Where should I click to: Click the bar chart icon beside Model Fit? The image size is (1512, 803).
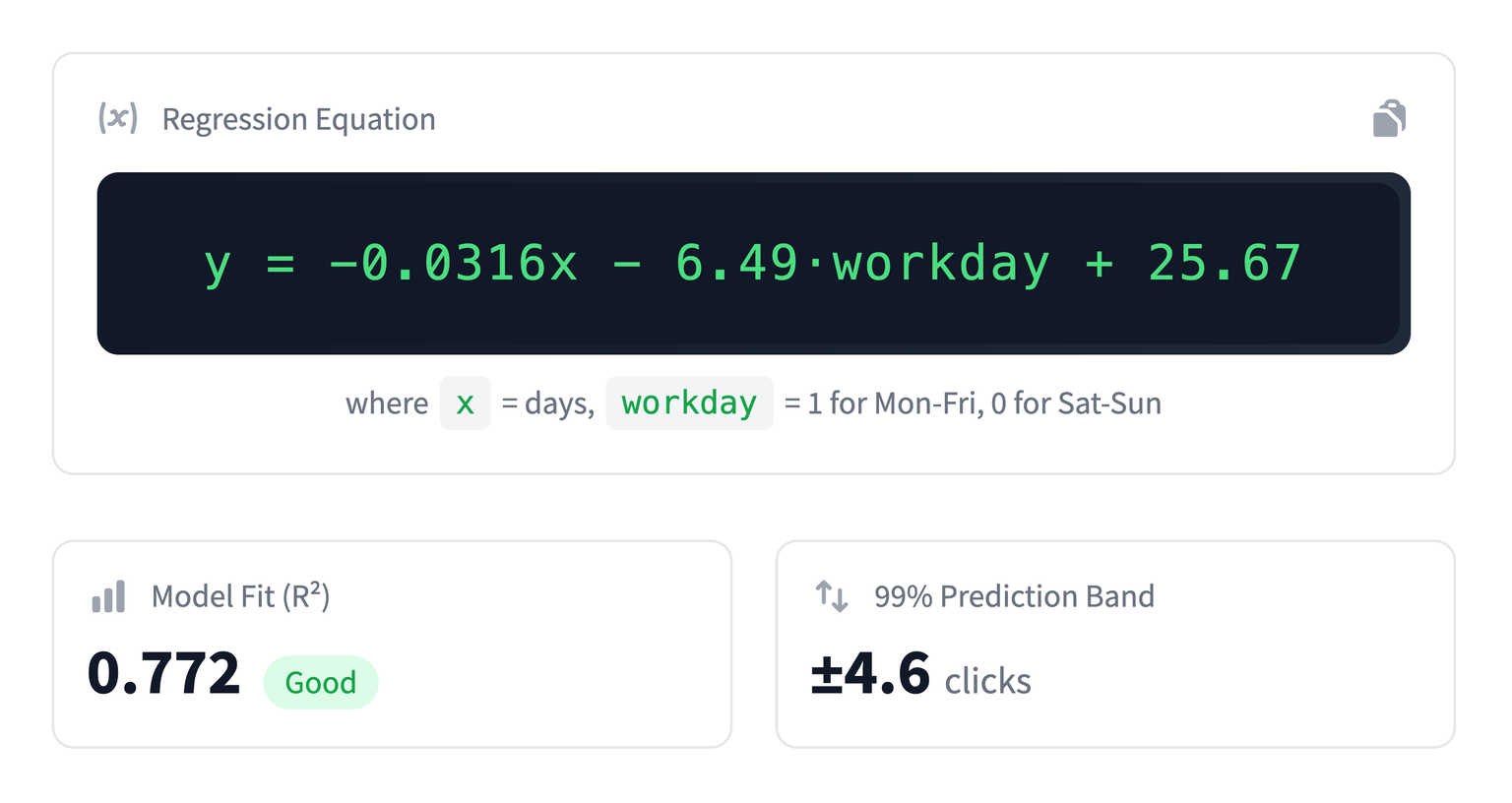(x=109, y=596)
